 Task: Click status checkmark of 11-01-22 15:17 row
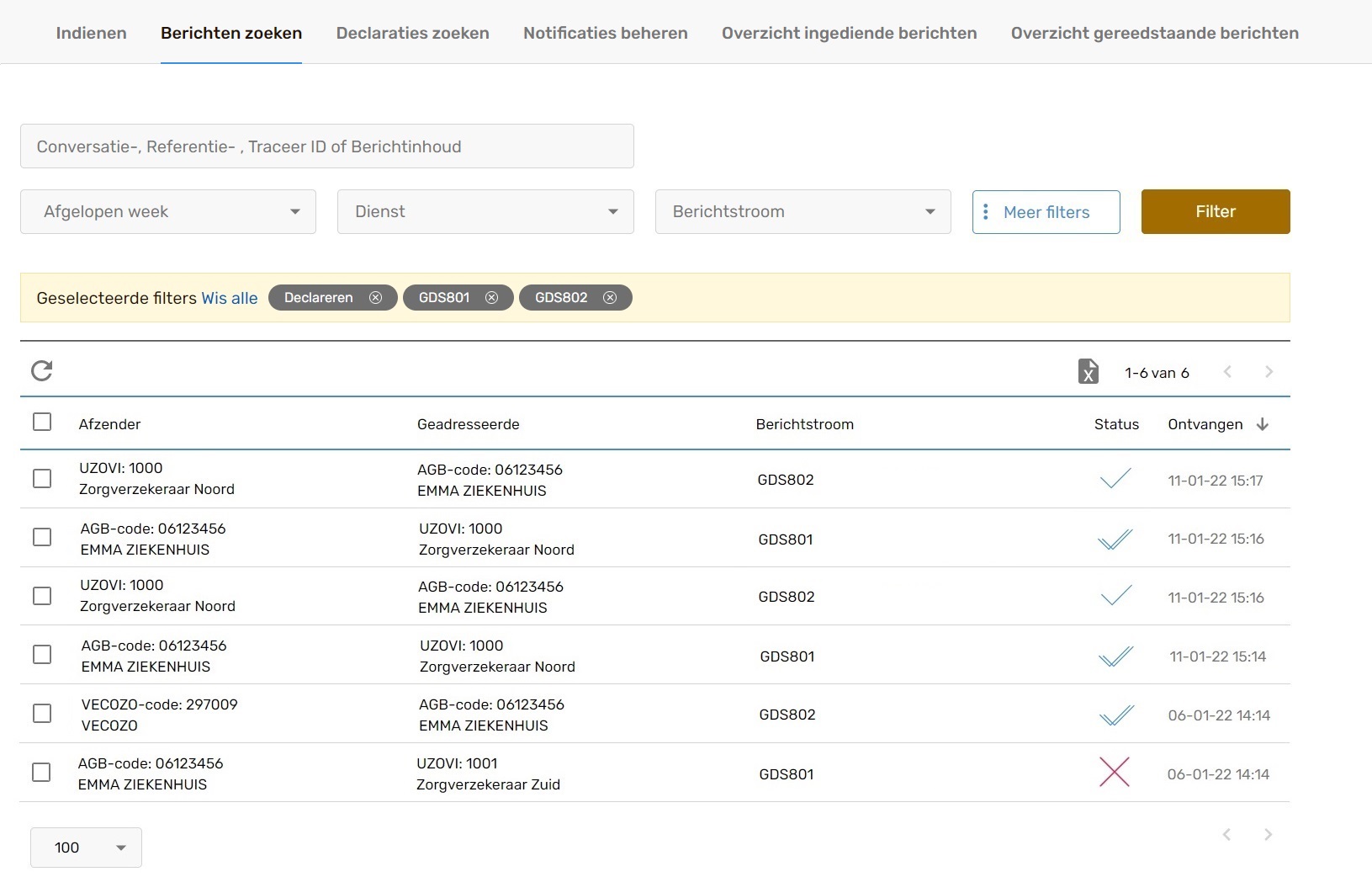click(1115, 478)
